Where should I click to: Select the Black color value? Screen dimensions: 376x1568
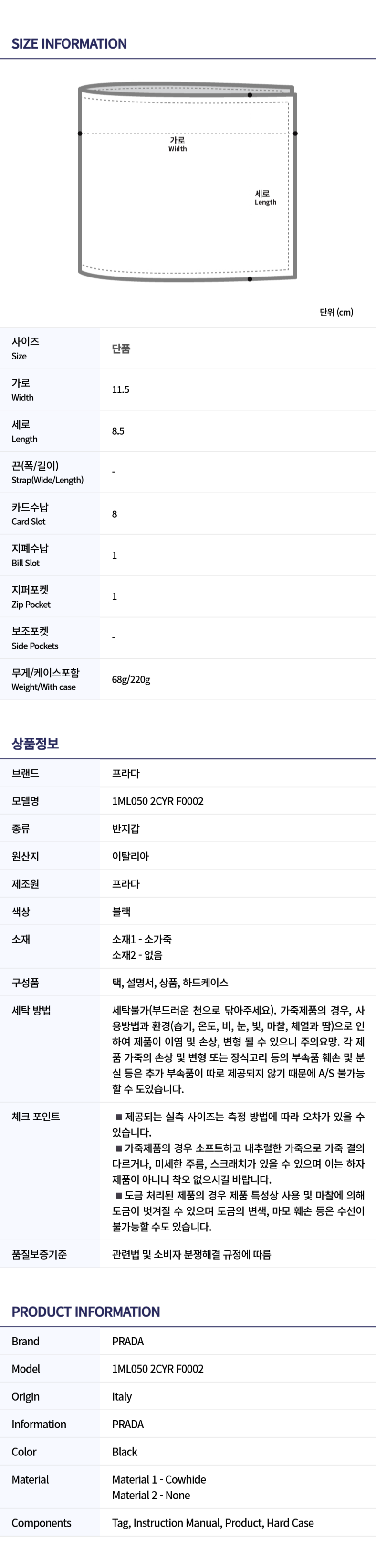(x=125, y=1452)
